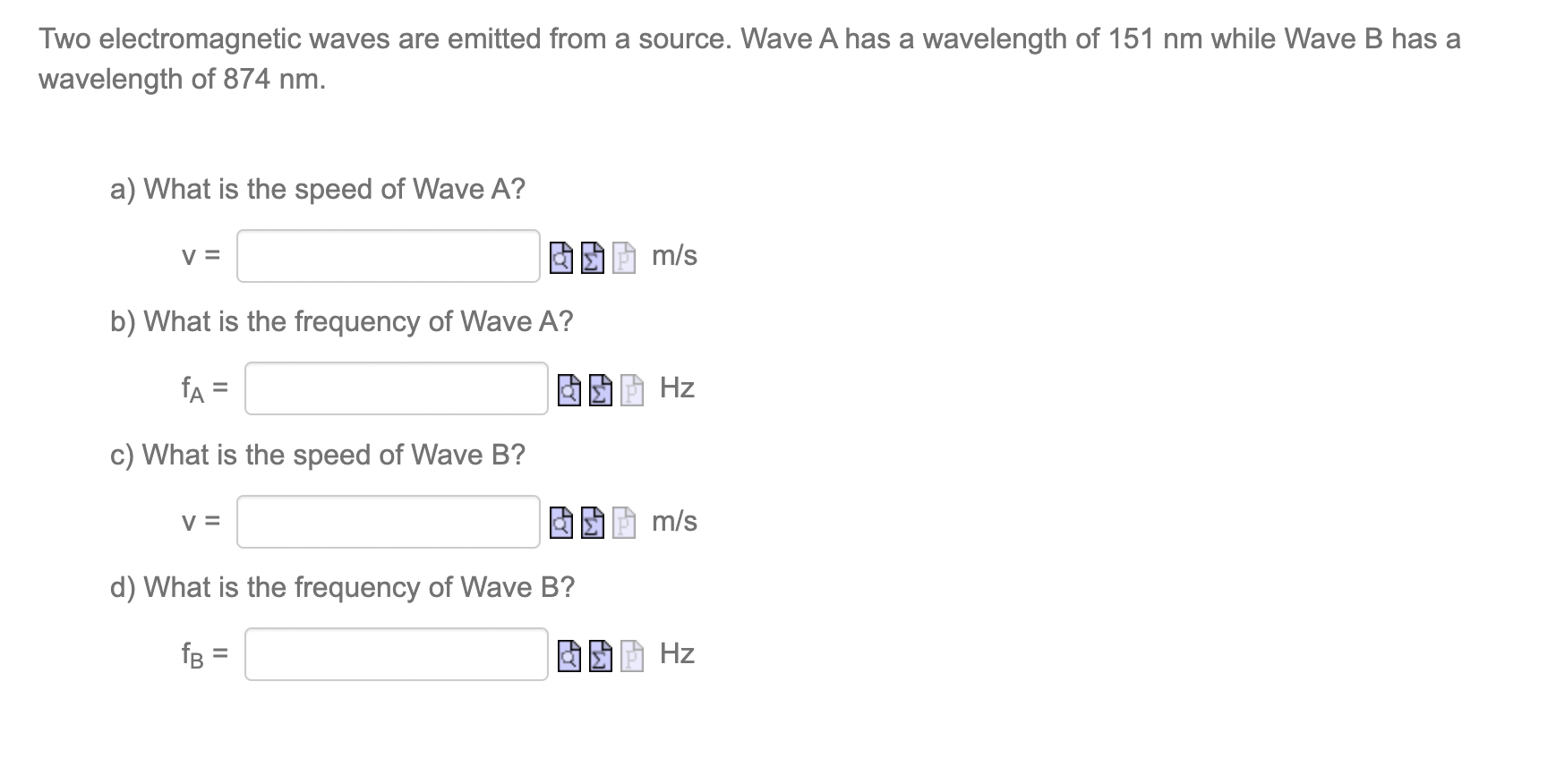1556x784 pixels.
Task: Click inside the Wave B speed answer box
Action: pos(387,523)
